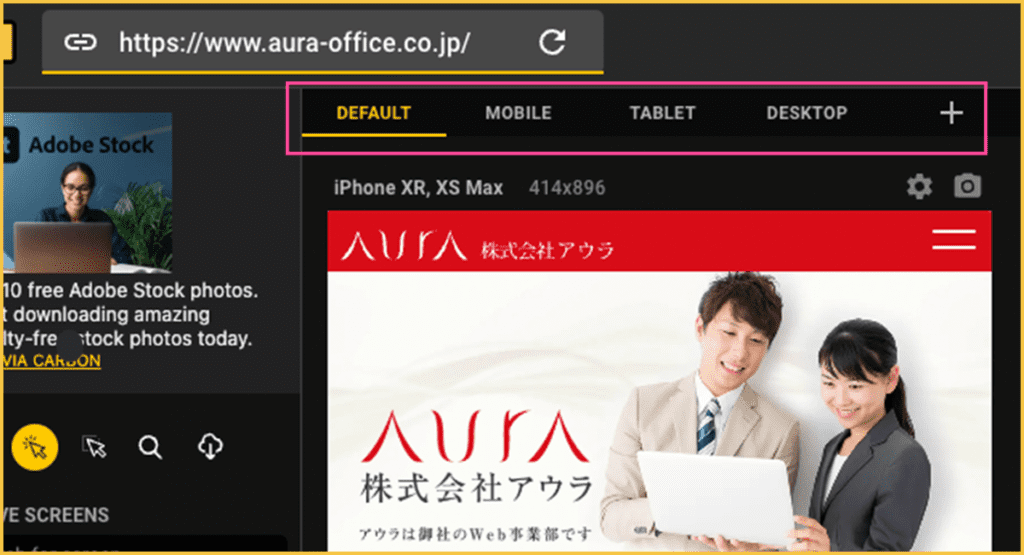Click the chain link icon in address bar

pyautogui.click(x=80, y=42)
